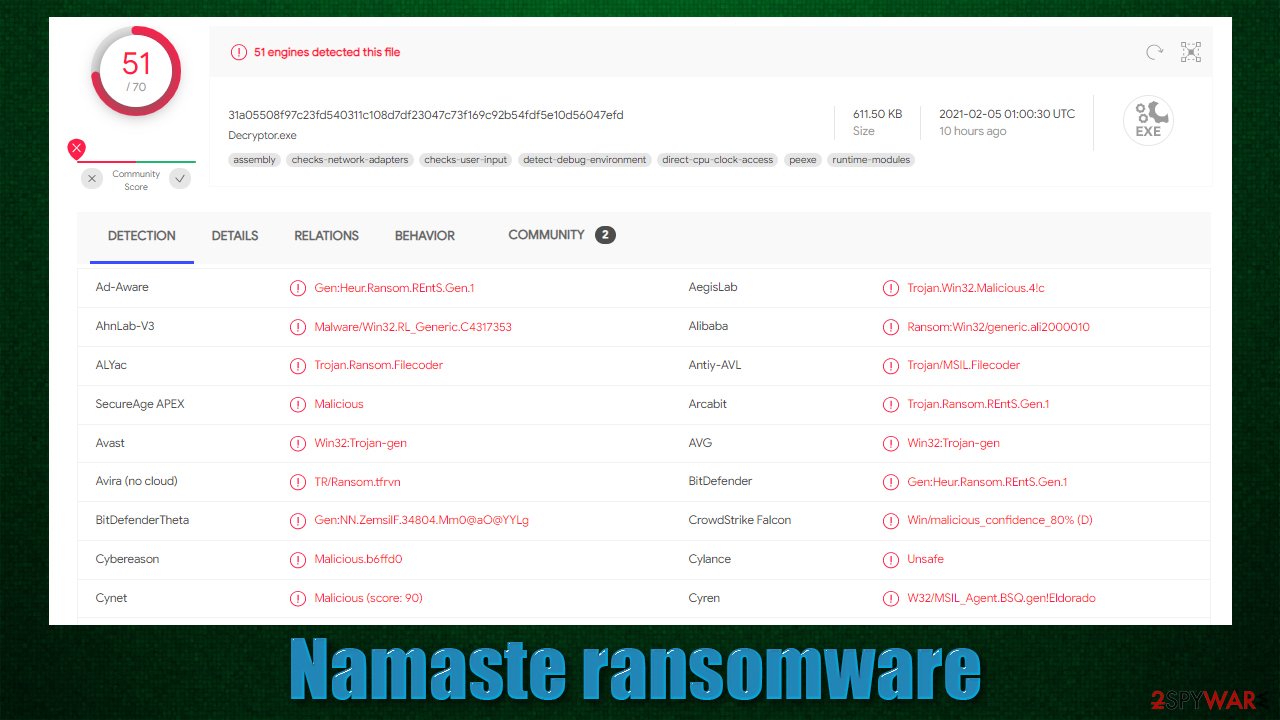The height and width of the screenshot is (720, 1280).
Task: Click the 'Trojan/MSIL.Filecoder' result
Action: pos(963,366)
